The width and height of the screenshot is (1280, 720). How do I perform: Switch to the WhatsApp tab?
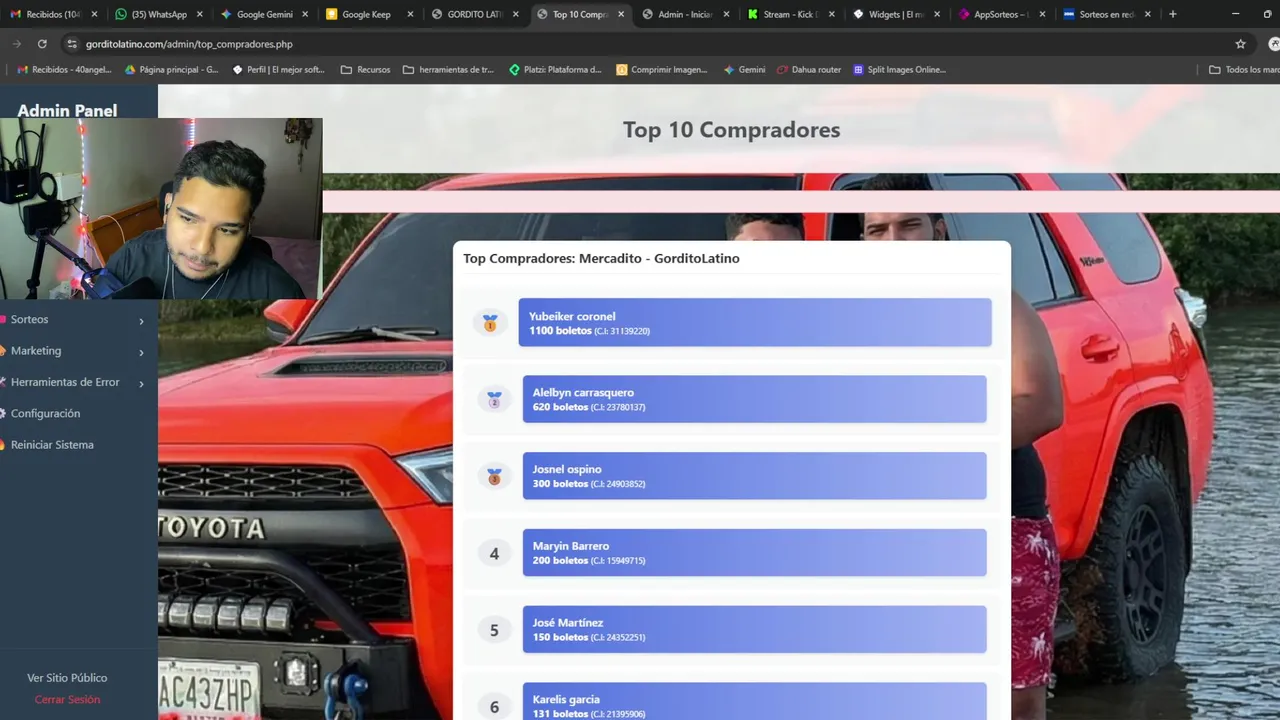pos(158,14)
